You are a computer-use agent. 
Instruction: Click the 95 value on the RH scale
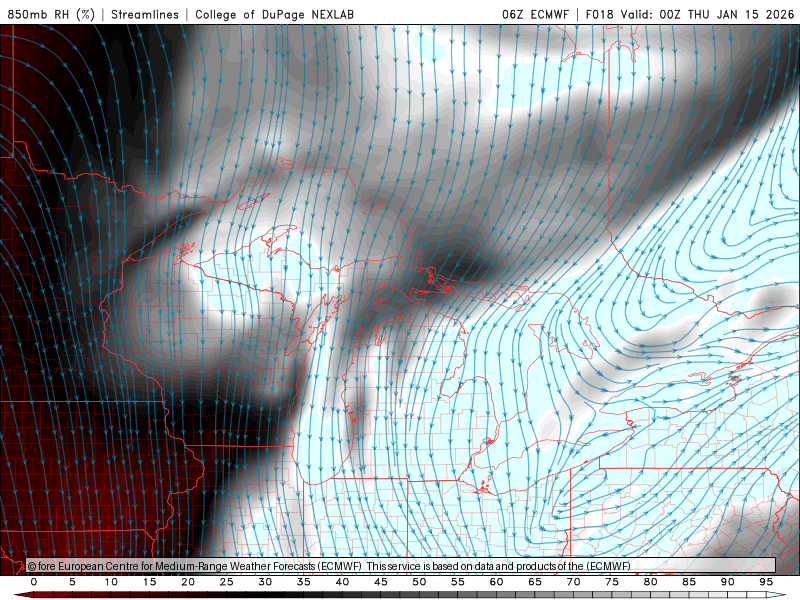tap(766, 582)
